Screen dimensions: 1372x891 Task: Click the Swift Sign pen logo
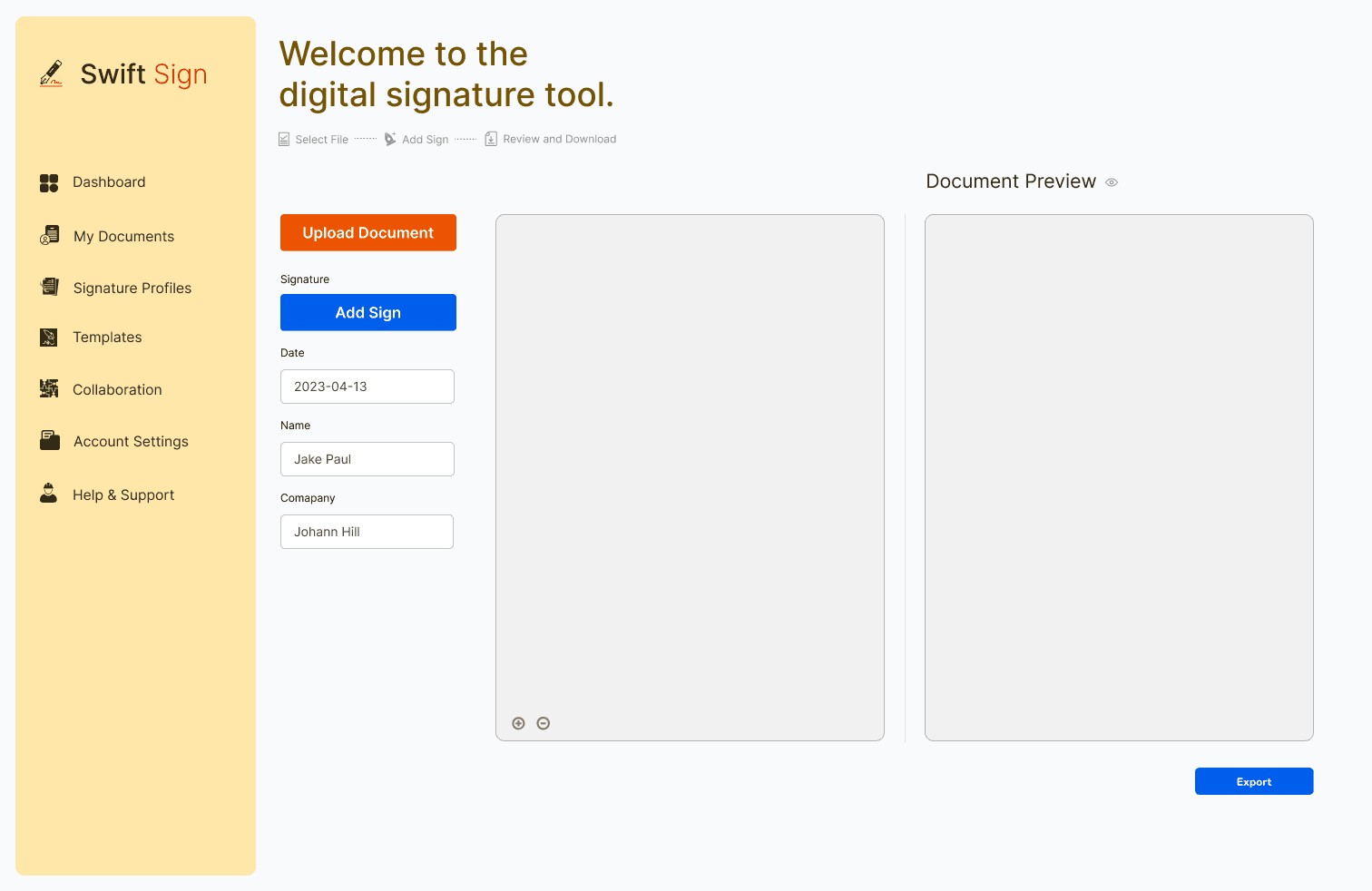pyautogui.click(x=52, y=73)
